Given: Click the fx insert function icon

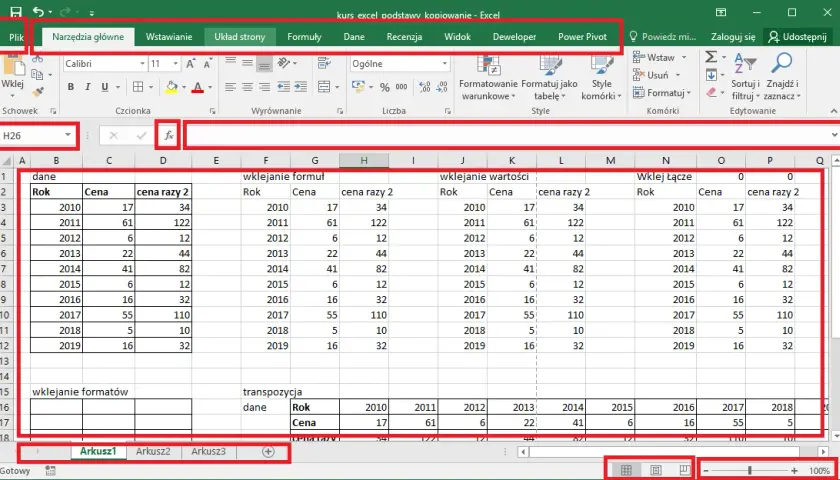Looking at the screenshot, I should (168, 136).
